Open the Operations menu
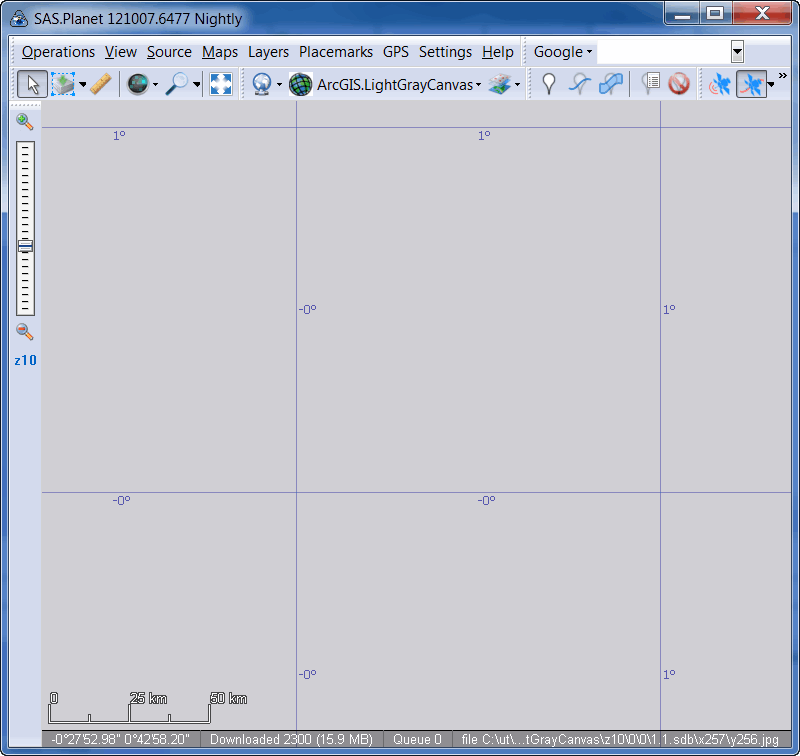 click(x=58, y=52)
